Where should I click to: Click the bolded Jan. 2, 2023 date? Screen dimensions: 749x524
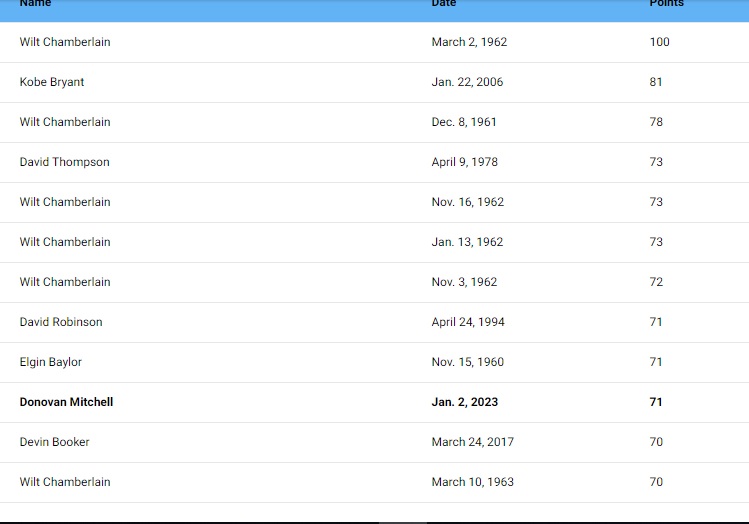tap(465, 402)
